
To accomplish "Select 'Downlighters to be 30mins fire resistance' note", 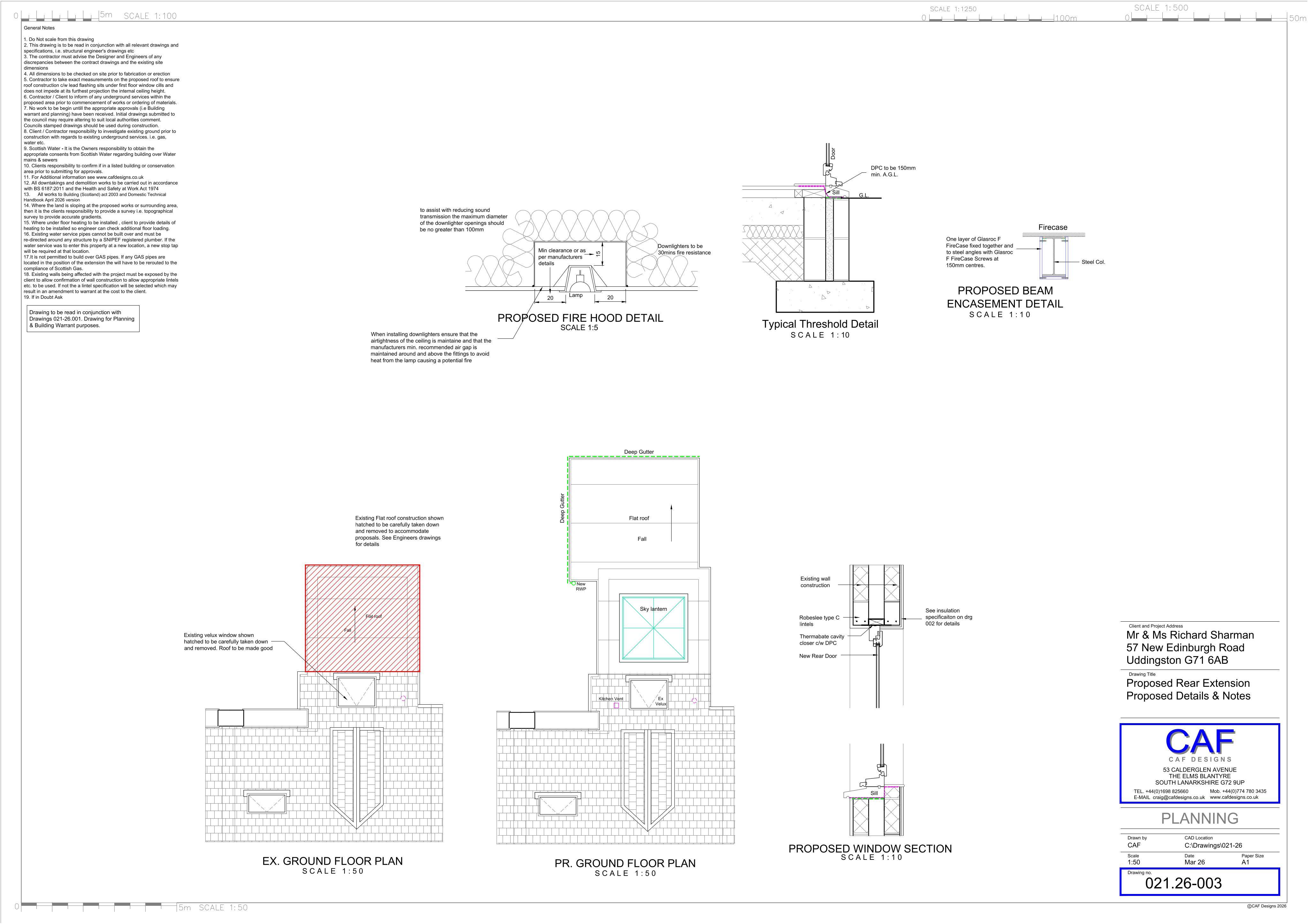I will pos(684,249).
